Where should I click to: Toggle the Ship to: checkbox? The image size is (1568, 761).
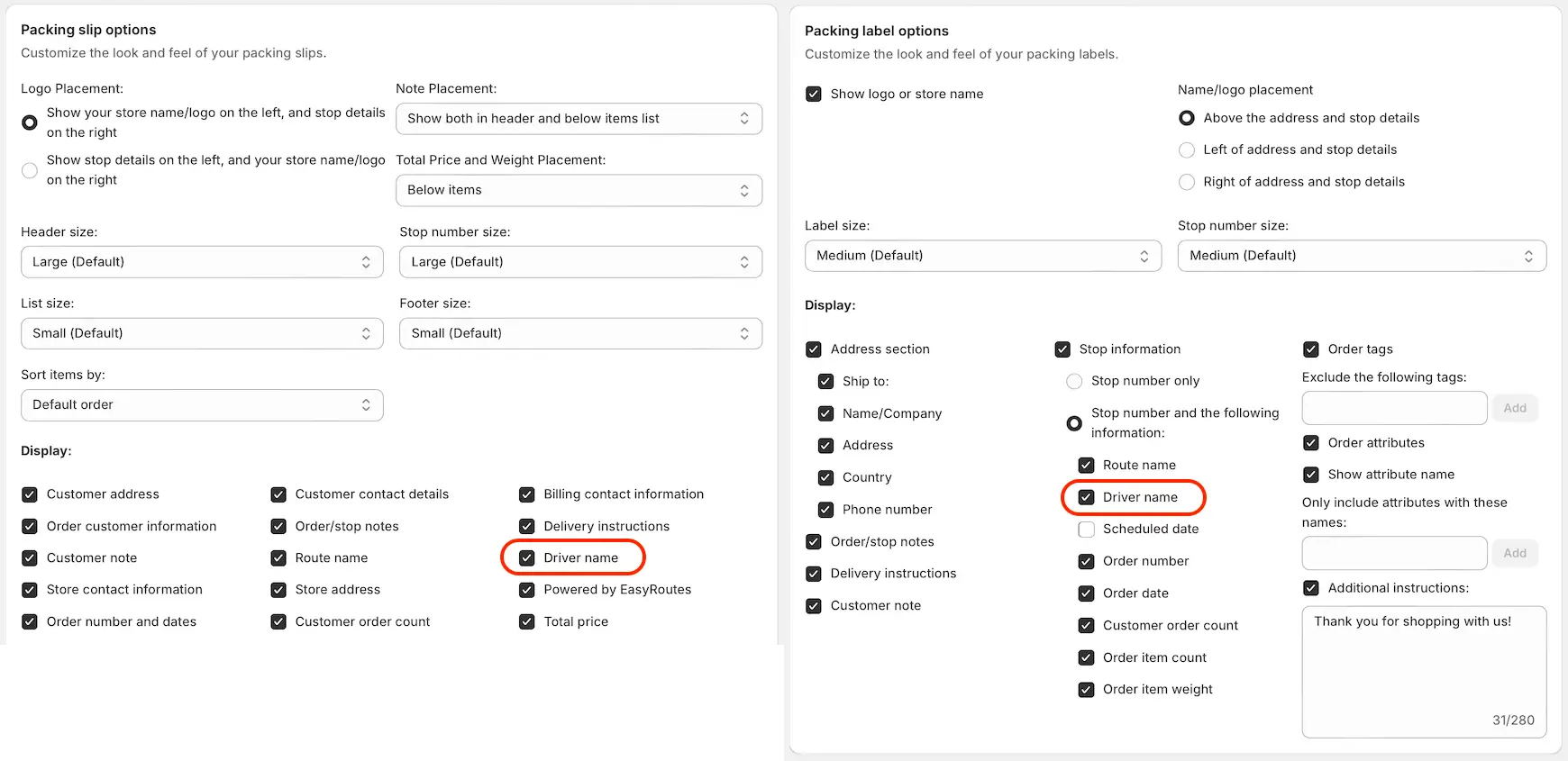pos(825,382)
